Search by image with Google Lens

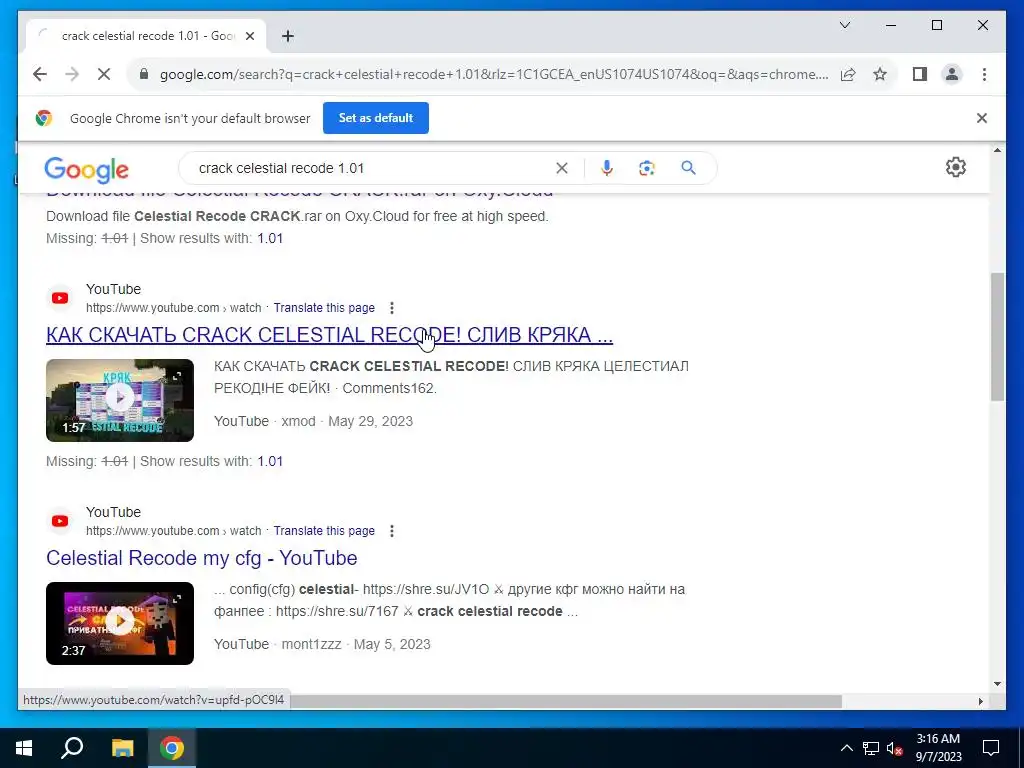tap(647, 168)
